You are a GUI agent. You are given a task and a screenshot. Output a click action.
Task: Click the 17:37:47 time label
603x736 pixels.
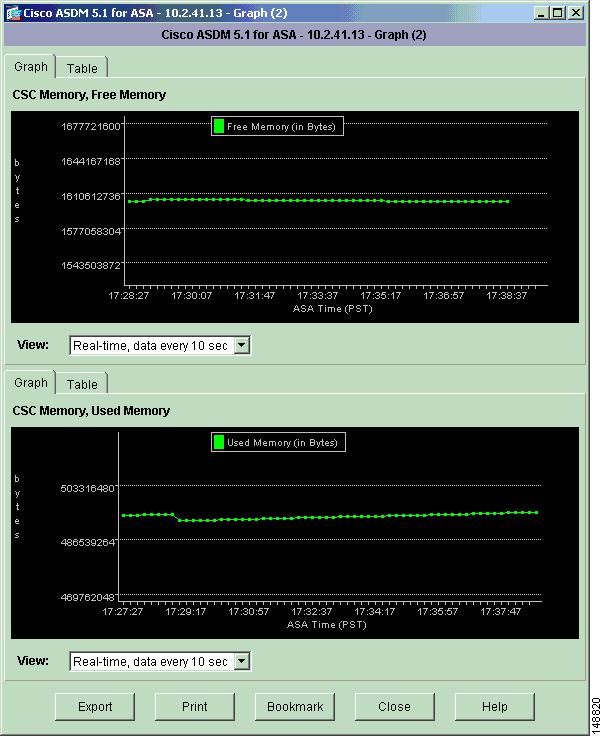(x=500, y=612)
